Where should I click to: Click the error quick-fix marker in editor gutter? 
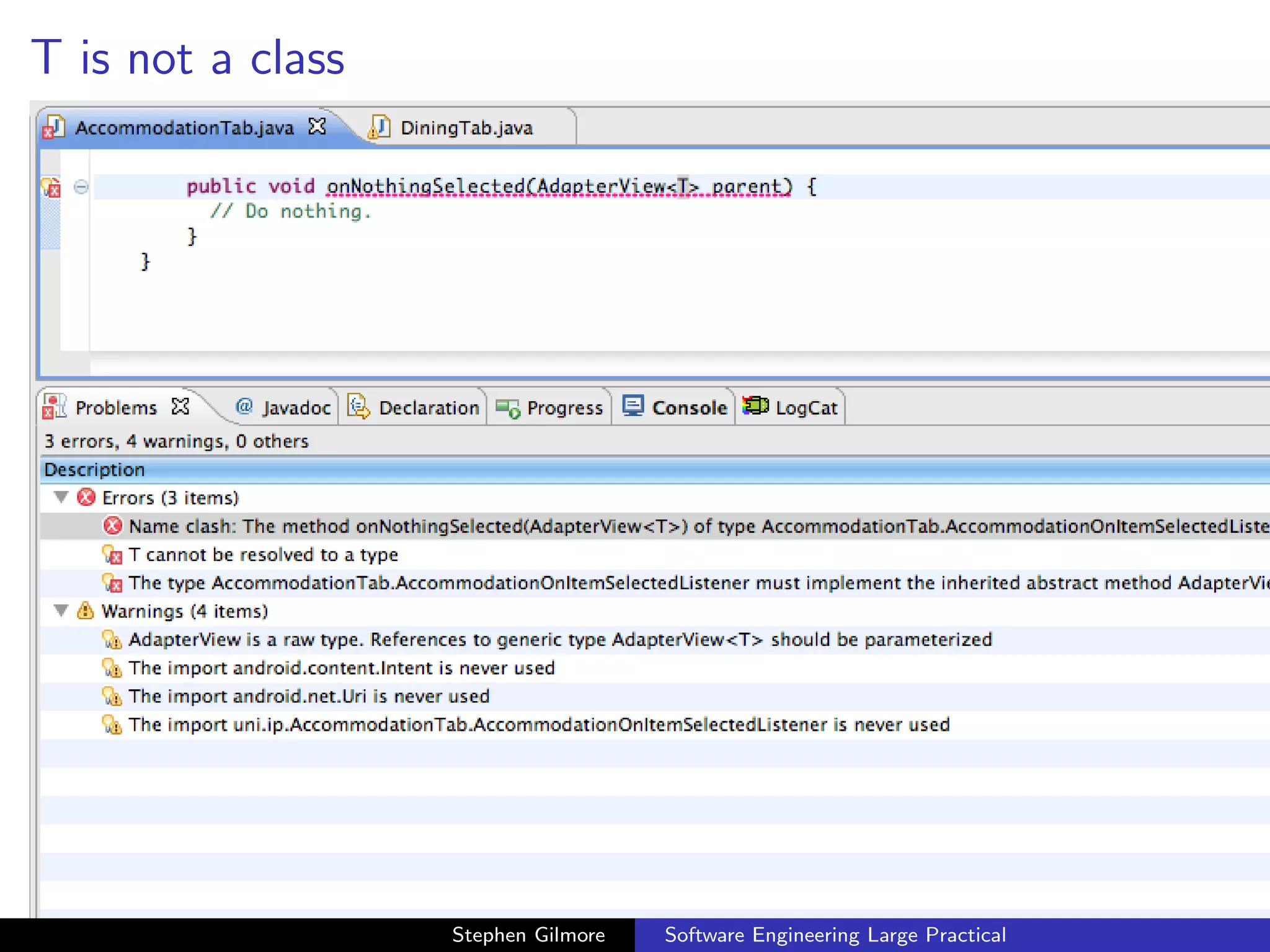(x=51, y=187)
